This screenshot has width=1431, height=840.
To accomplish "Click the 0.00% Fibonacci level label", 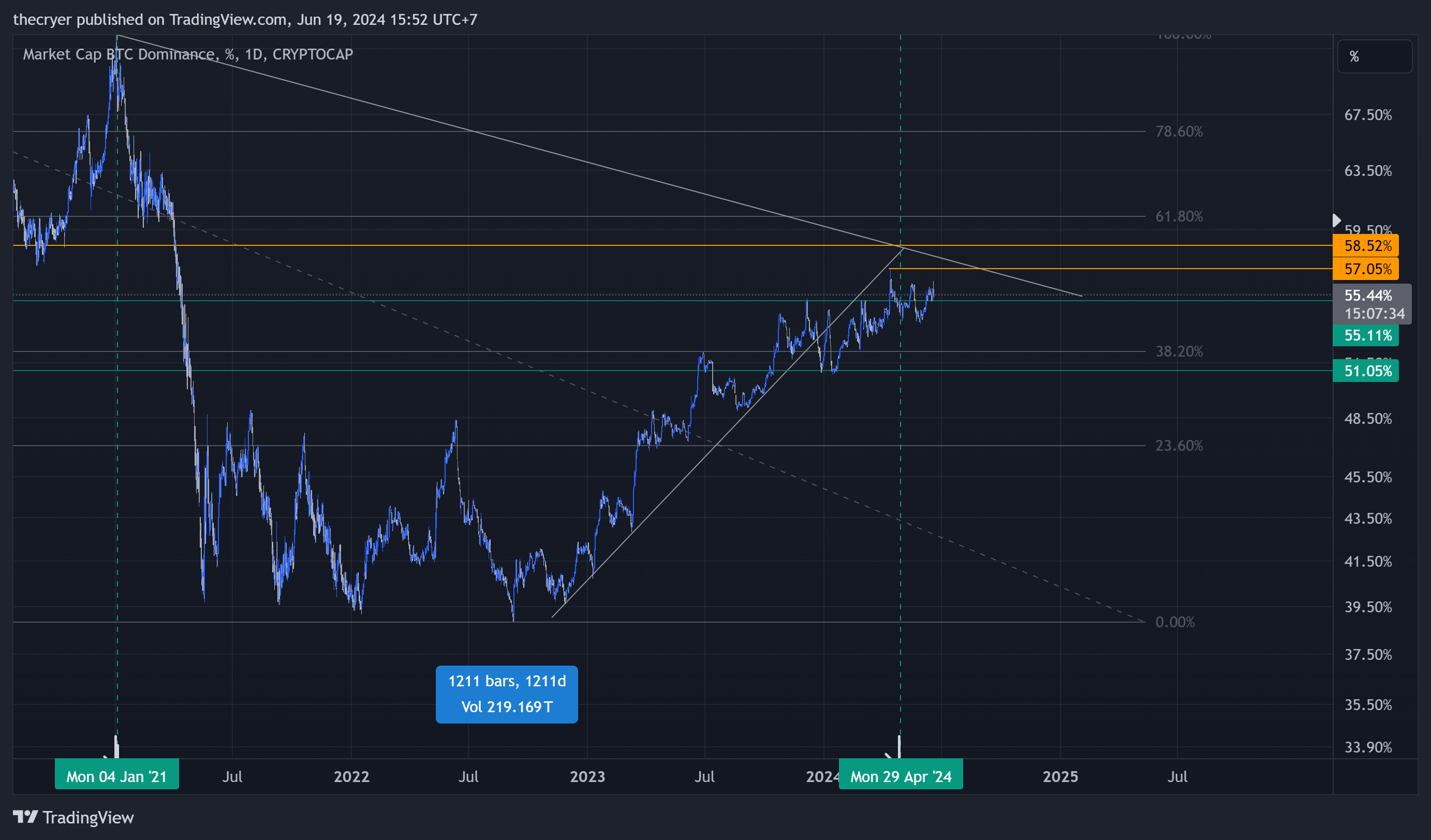I will [x=1175, y=622].
